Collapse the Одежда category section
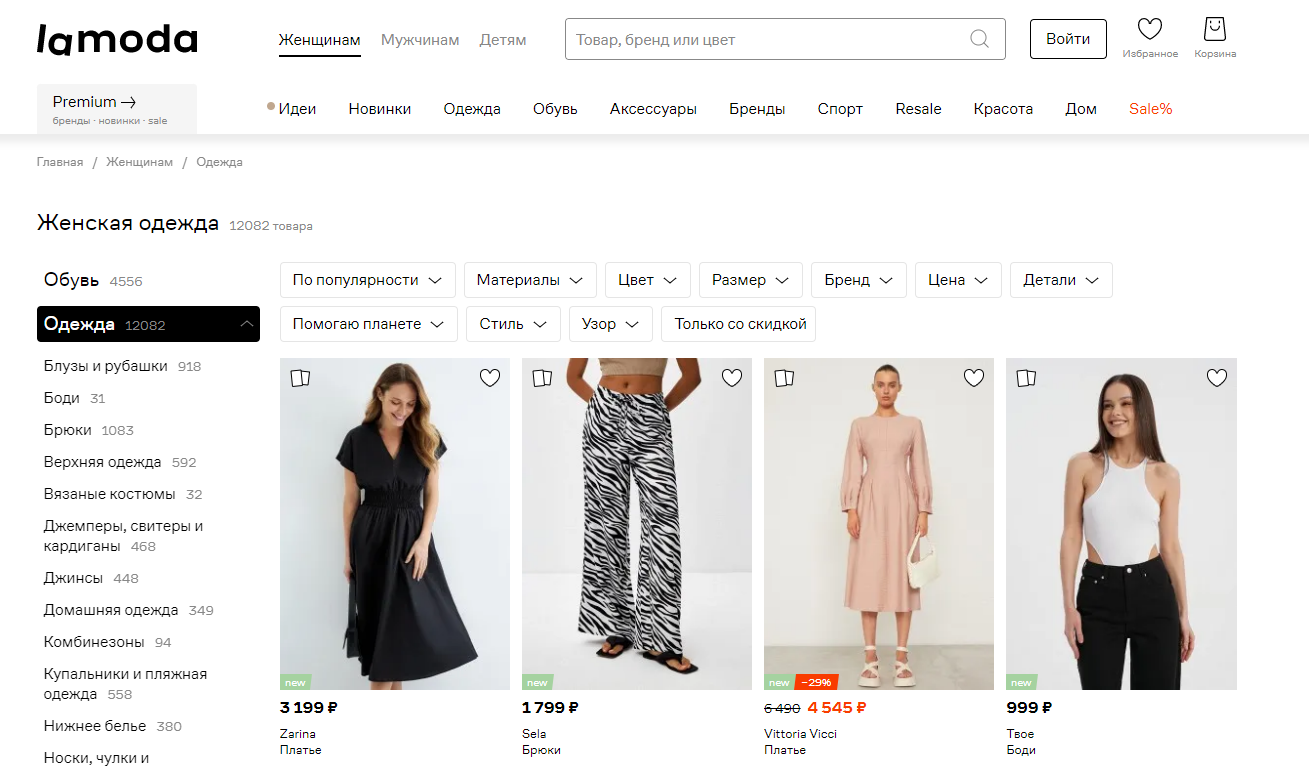The height and width of the screenshot is (770, 1309). pos(246,324)
